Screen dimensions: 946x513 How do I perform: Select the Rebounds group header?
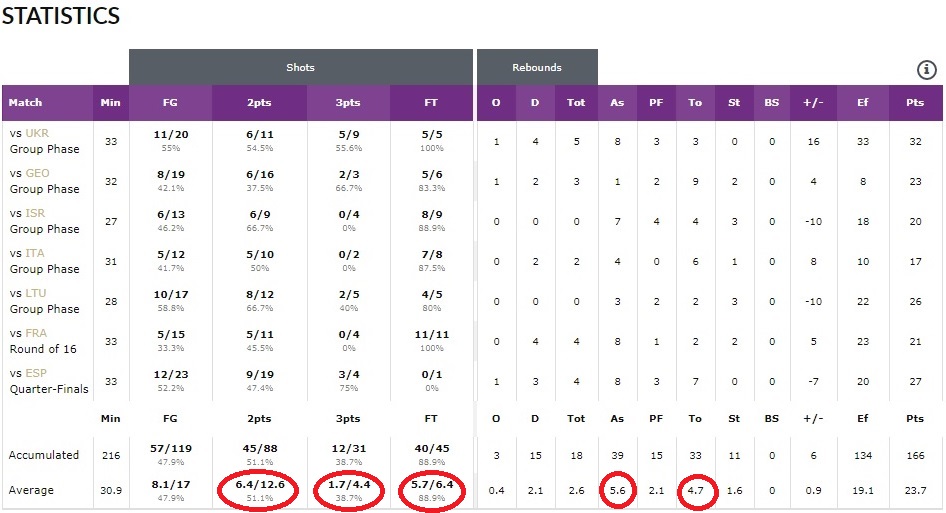pos(537,68)
